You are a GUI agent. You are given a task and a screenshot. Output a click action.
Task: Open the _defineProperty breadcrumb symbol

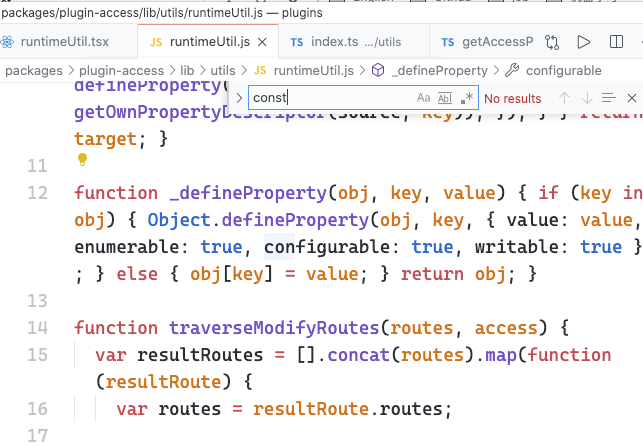tap(439, 71)
